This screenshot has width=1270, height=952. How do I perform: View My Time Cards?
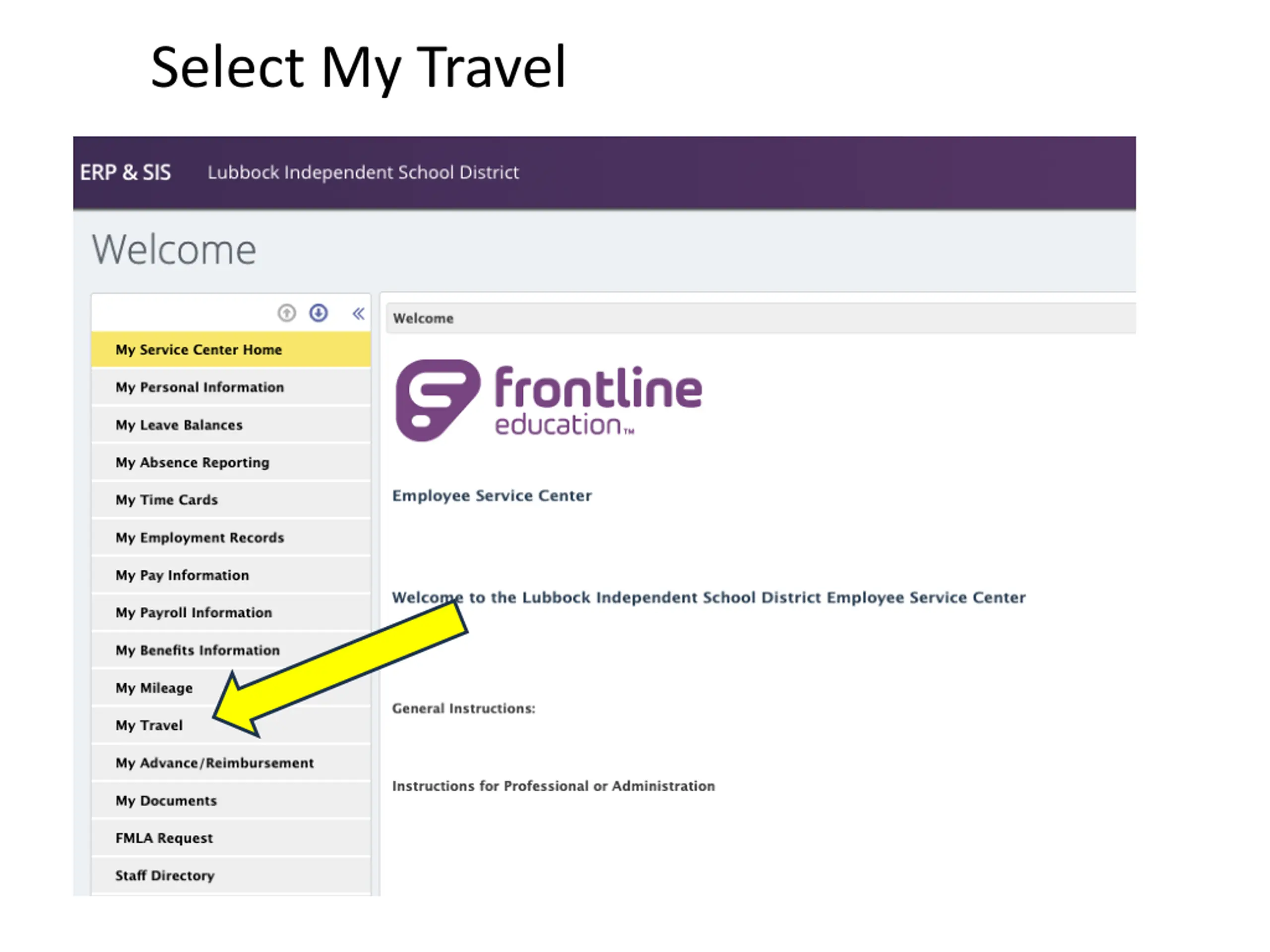click(x=231, y=500)
